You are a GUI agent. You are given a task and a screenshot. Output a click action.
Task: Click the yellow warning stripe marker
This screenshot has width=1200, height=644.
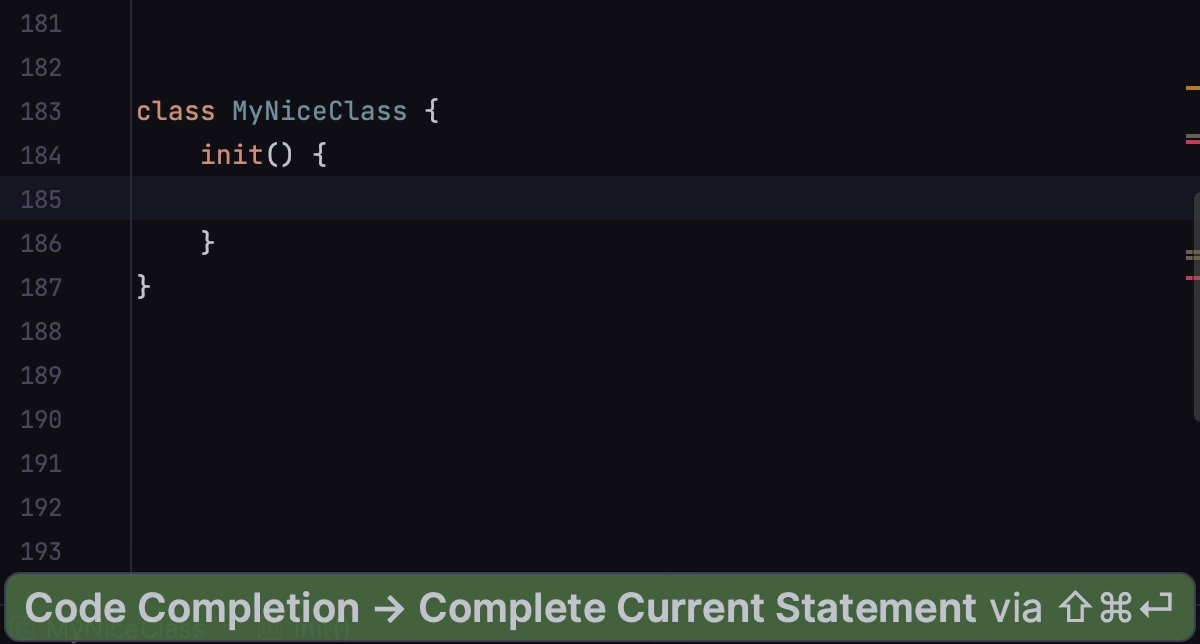pyautogui.click(x=1192, y=88)
